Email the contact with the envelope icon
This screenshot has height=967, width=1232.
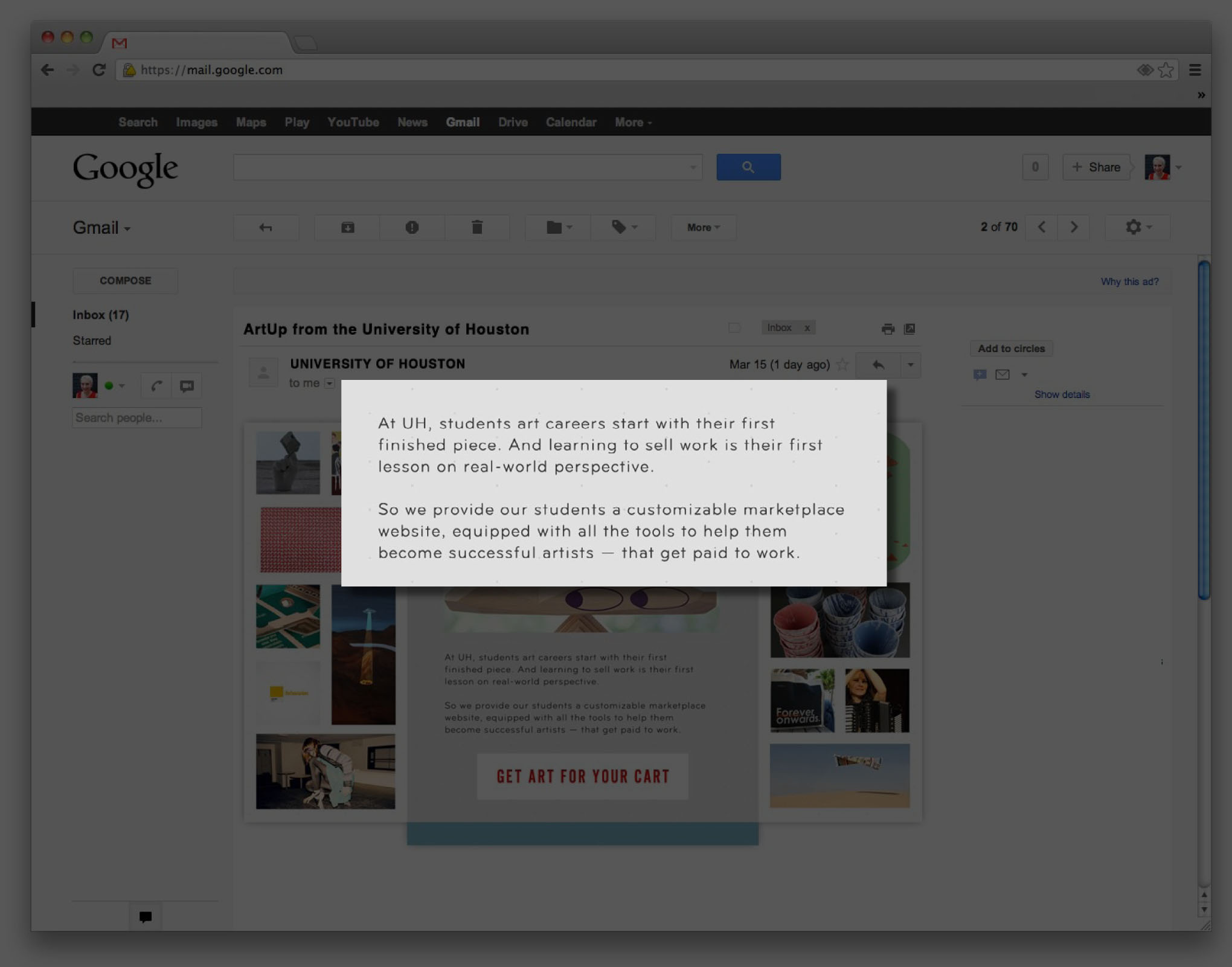click(1003, 374)
